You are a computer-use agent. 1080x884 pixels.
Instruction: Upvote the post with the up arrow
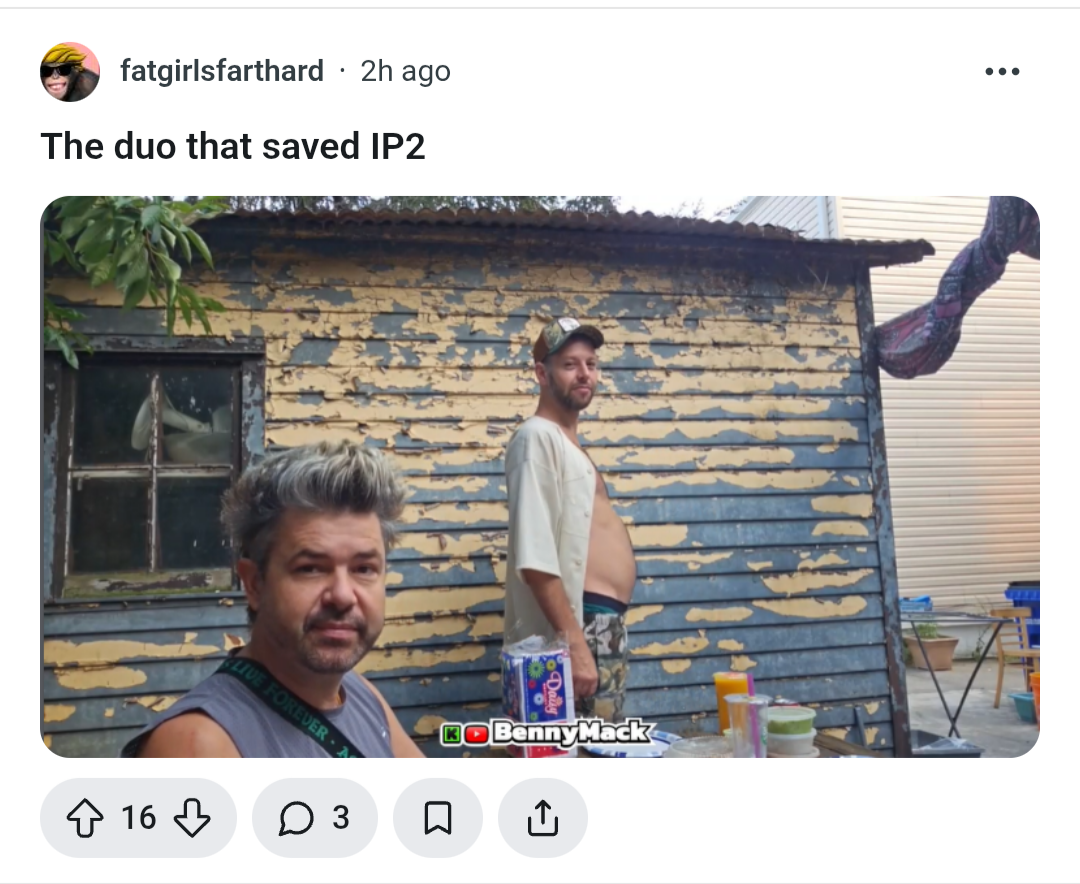coord(85,818)
